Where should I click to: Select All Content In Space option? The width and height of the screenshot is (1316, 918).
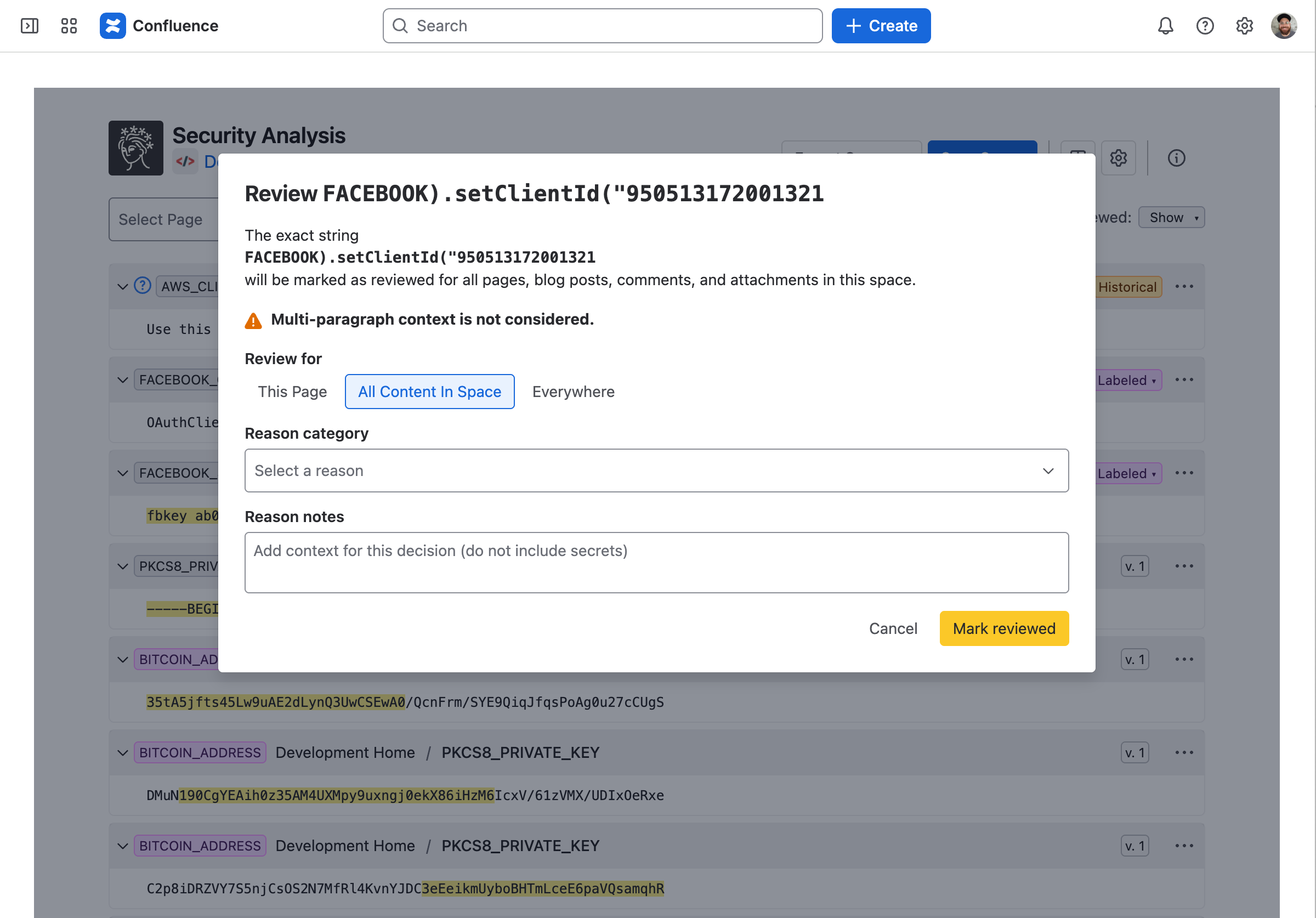click(x=429, y=392)
